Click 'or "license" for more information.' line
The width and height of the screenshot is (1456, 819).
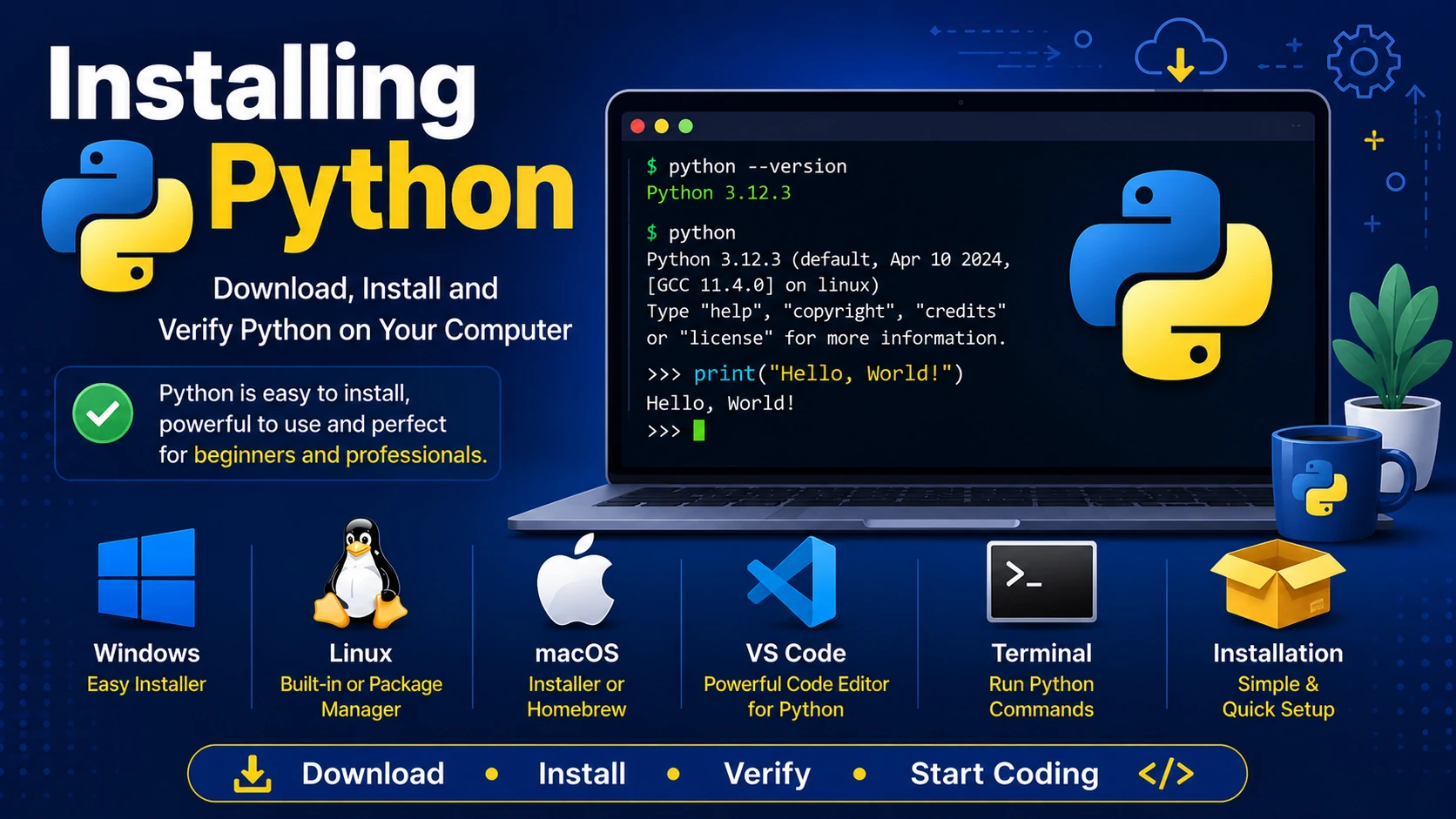click(x=826, y=338)
